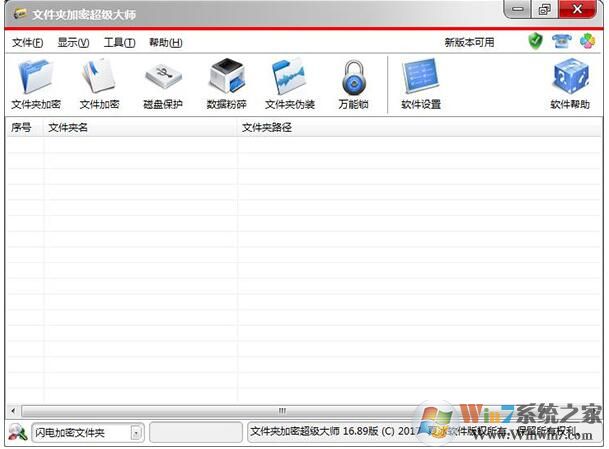The width and height of the screenshot is (609, 449).
Task: Open the 万能锁 universal lock tool
Action: pyautogui.click(x=353, y=84)
